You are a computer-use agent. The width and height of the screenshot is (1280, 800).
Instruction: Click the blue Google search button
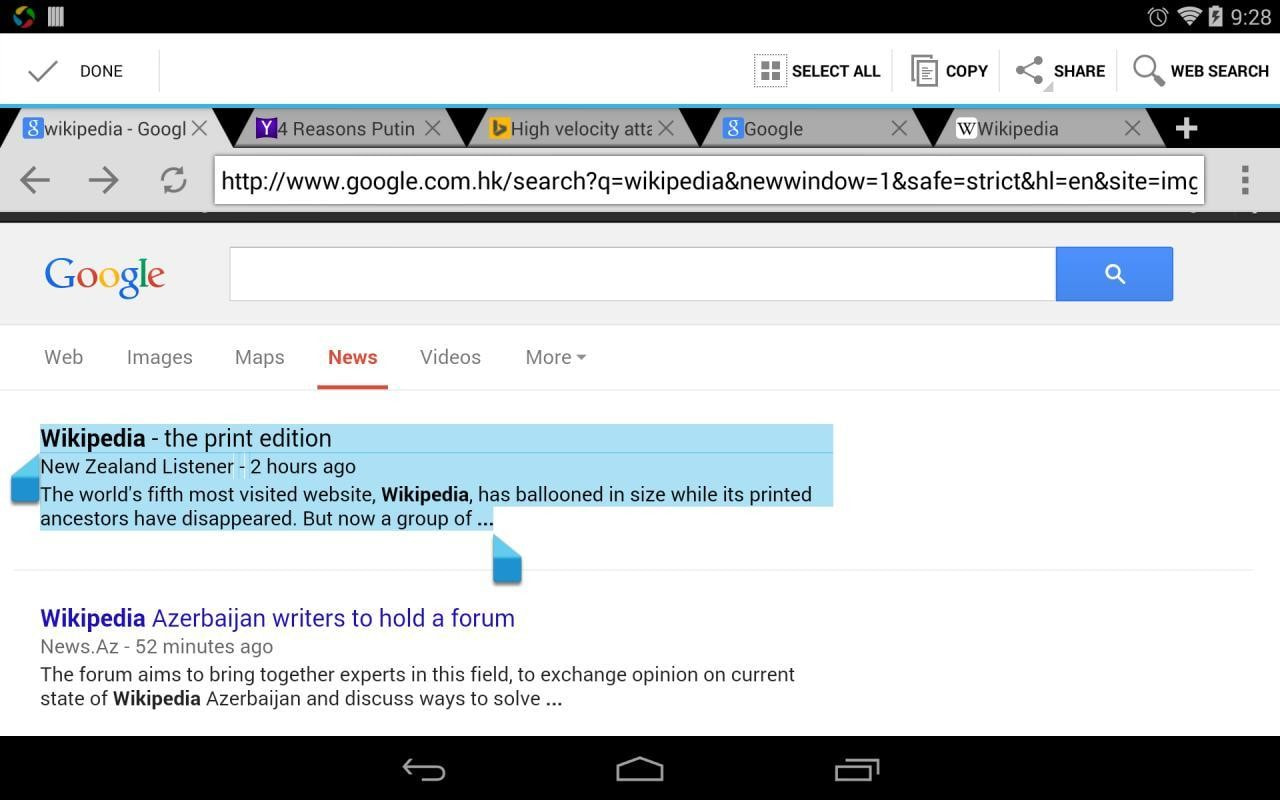1114,274
